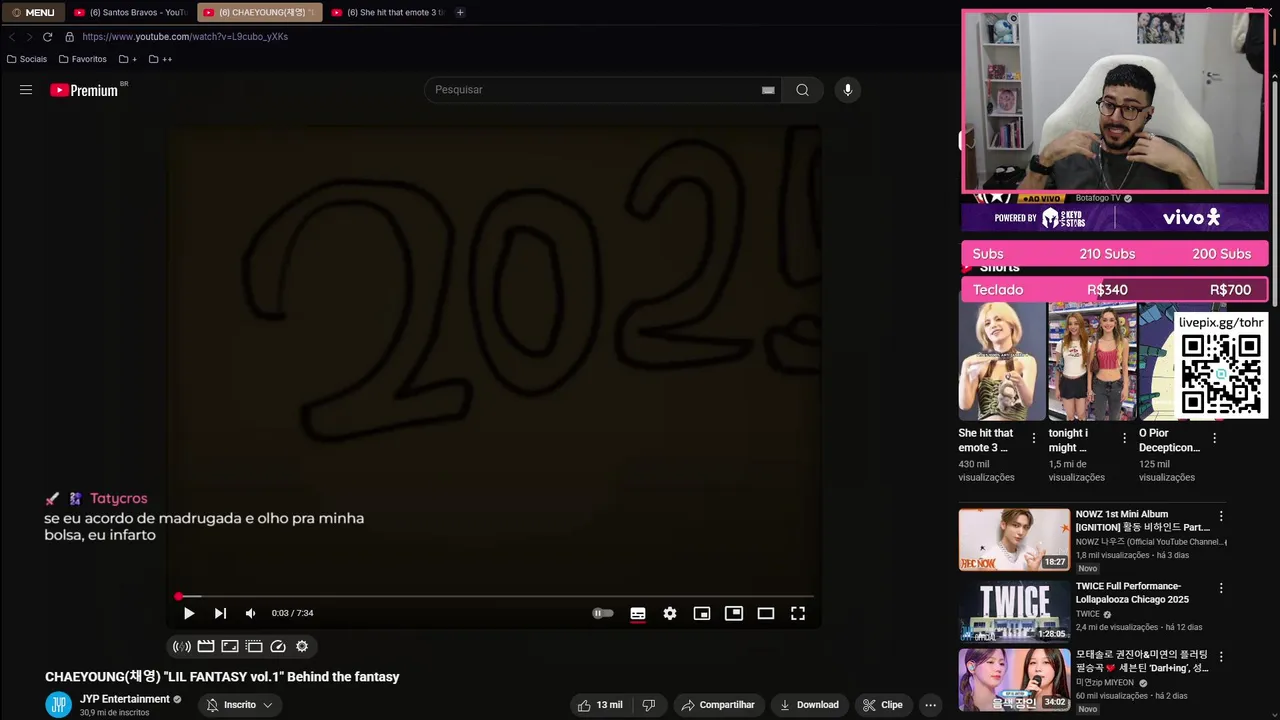Go back in browser history

pos(11,37)
